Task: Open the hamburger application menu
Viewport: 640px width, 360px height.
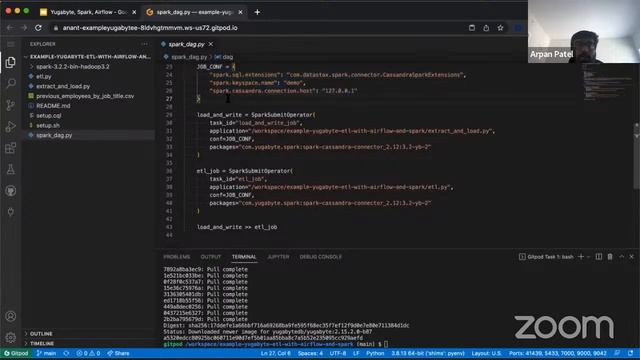Action: [11, 44]
